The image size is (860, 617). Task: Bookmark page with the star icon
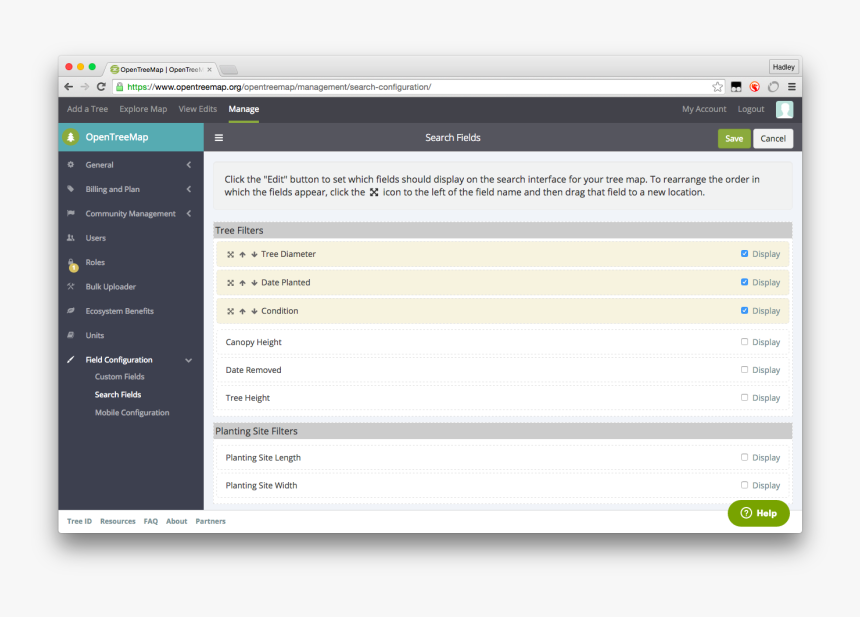click(x=717, y=87)
